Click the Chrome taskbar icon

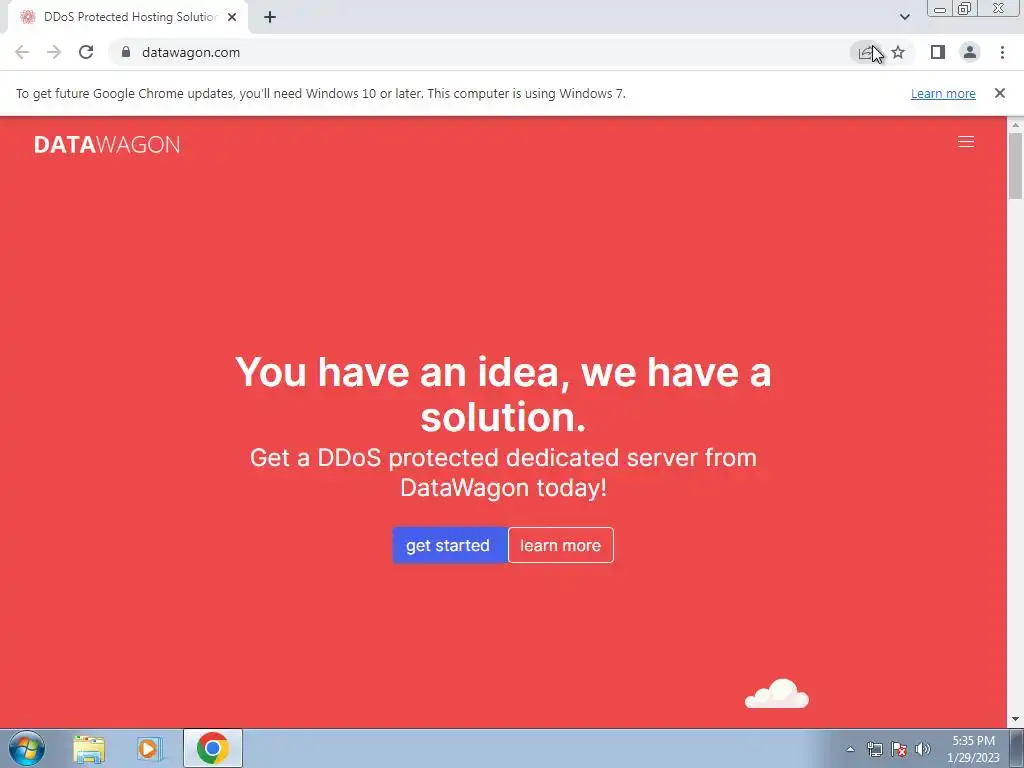tap(212, 748)
